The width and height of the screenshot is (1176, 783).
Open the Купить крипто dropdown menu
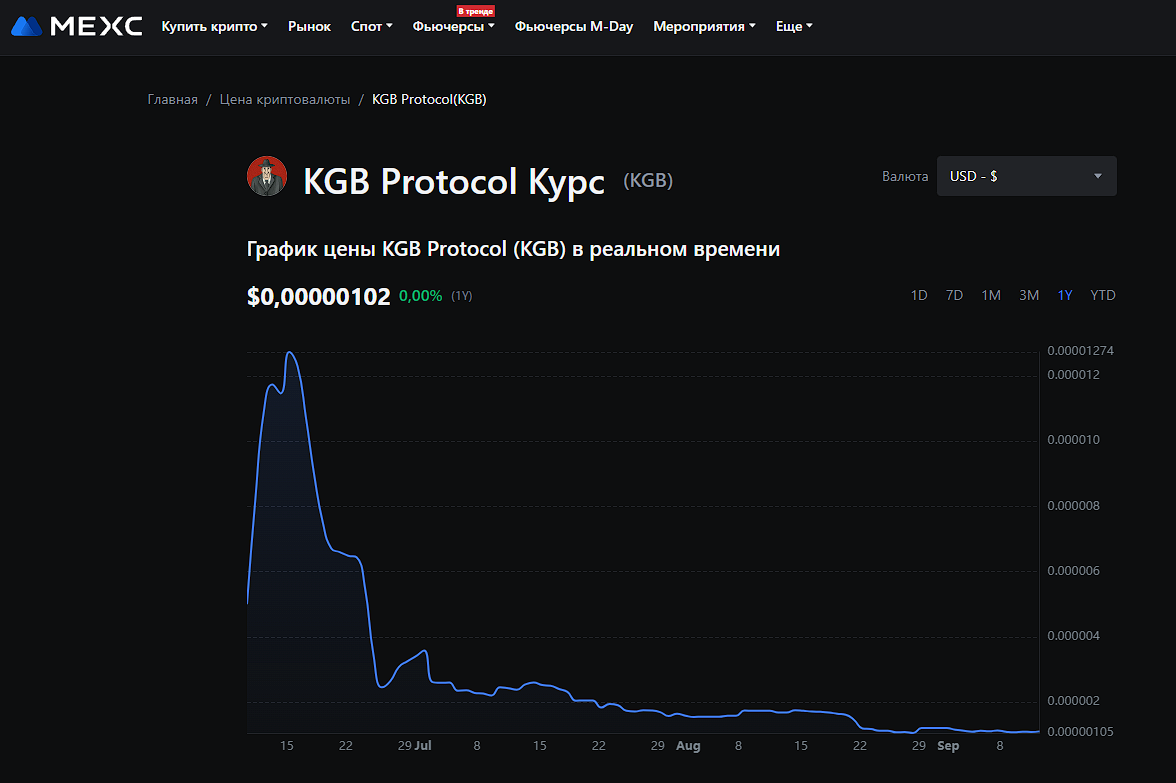point(214,27)
